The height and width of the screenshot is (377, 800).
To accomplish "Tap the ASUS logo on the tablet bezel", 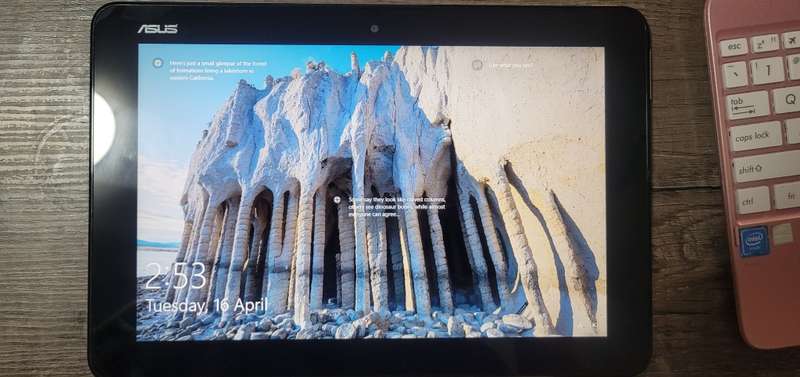I will click(157, 29).
